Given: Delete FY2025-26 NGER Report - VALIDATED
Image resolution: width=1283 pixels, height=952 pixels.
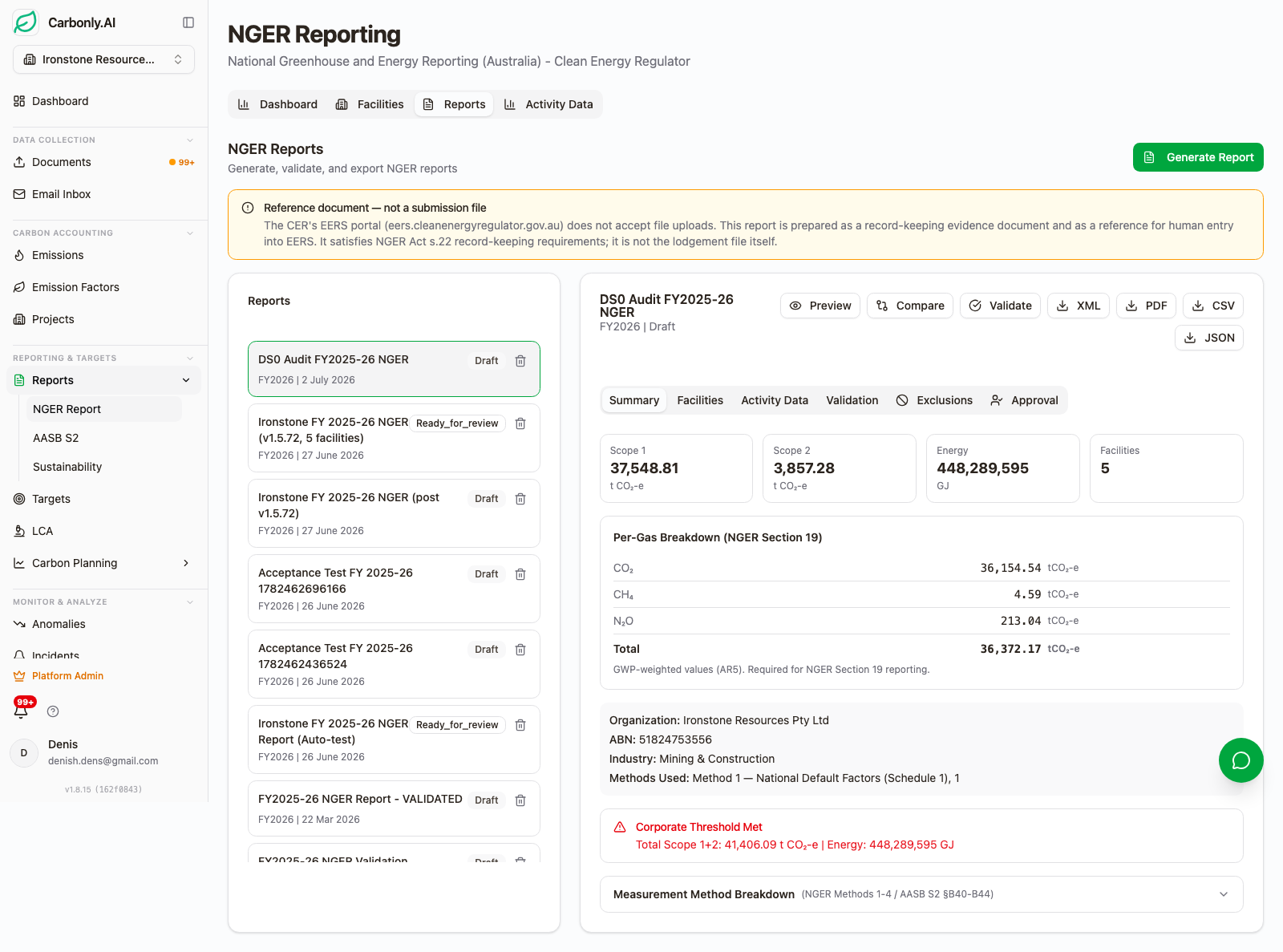Looking at the screenshot, I should click(520, 800).
